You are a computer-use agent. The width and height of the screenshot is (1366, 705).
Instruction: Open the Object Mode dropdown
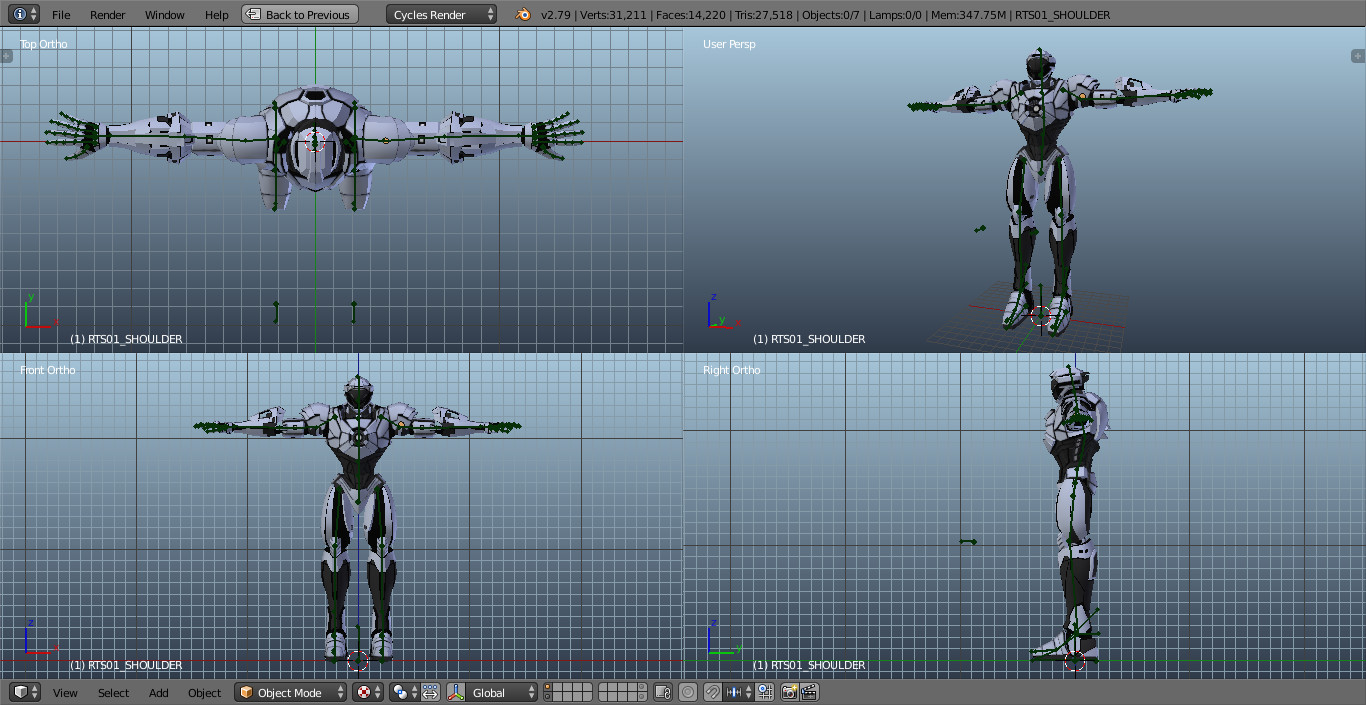click(290, 692)
